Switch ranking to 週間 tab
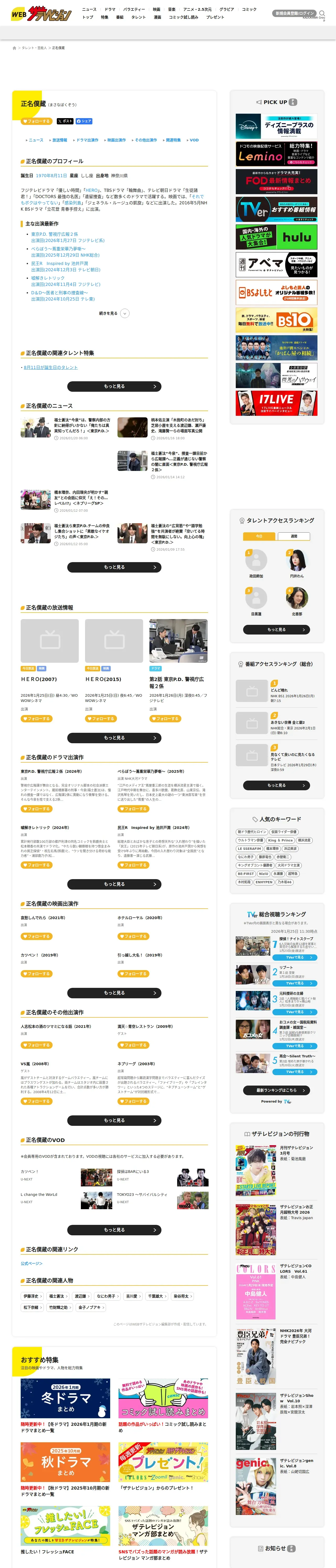 tap(294, 536)
